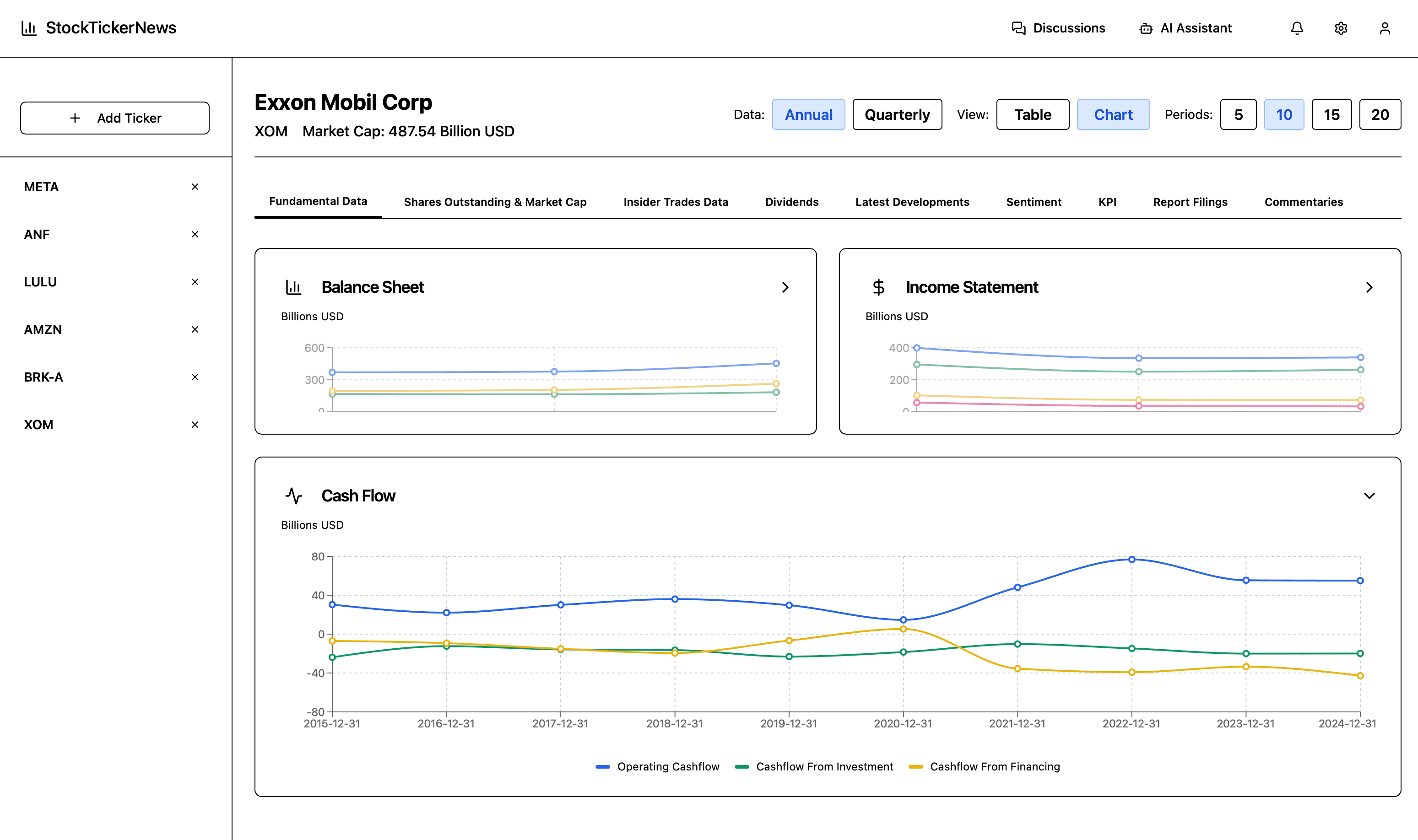Click the notifications bell icon
This screenshot has height=840, width=1418.
1297,28
